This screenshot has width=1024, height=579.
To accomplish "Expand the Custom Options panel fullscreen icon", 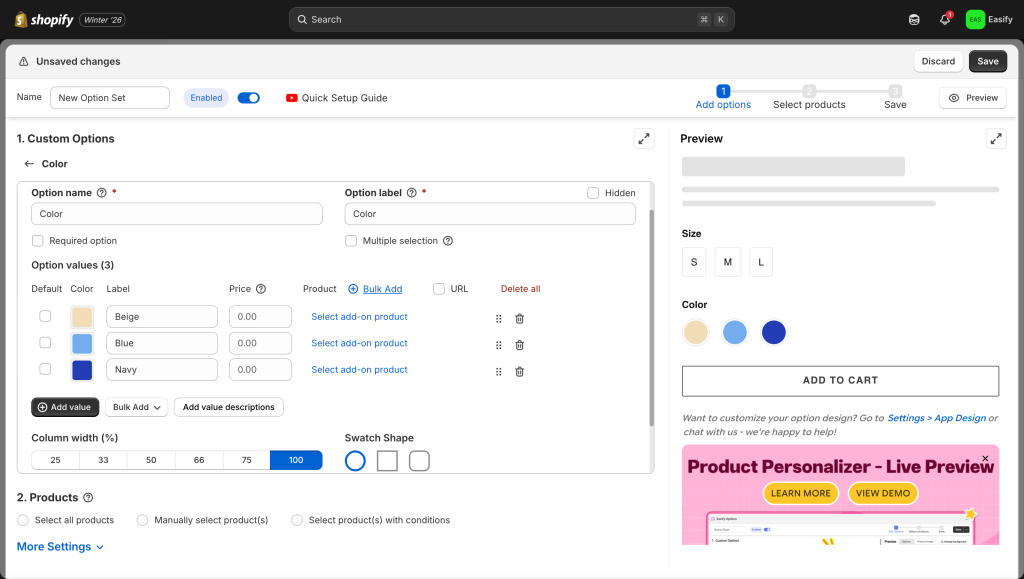I will click(x=644, y=139).
